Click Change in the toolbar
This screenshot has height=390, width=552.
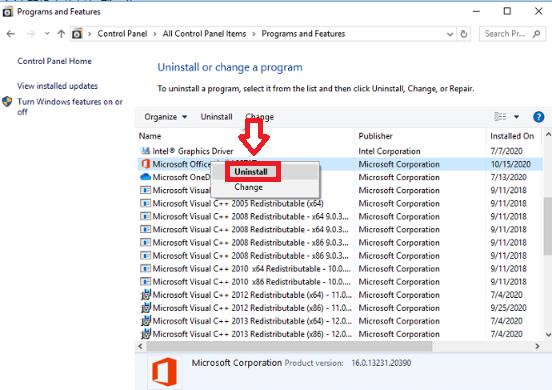coord(259,117)
